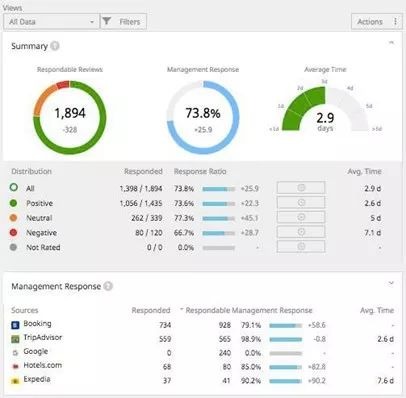Select the Not Rated gray dot
The image size is (406, 398).
pos(13,247)
